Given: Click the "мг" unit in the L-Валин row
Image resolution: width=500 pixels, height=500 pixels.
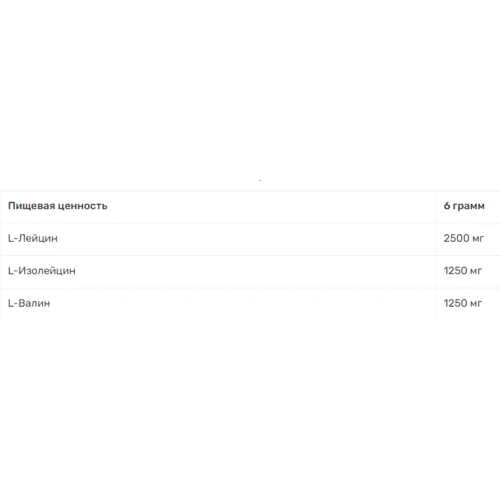Looking at the screenshot, I should tap(476, 304).
